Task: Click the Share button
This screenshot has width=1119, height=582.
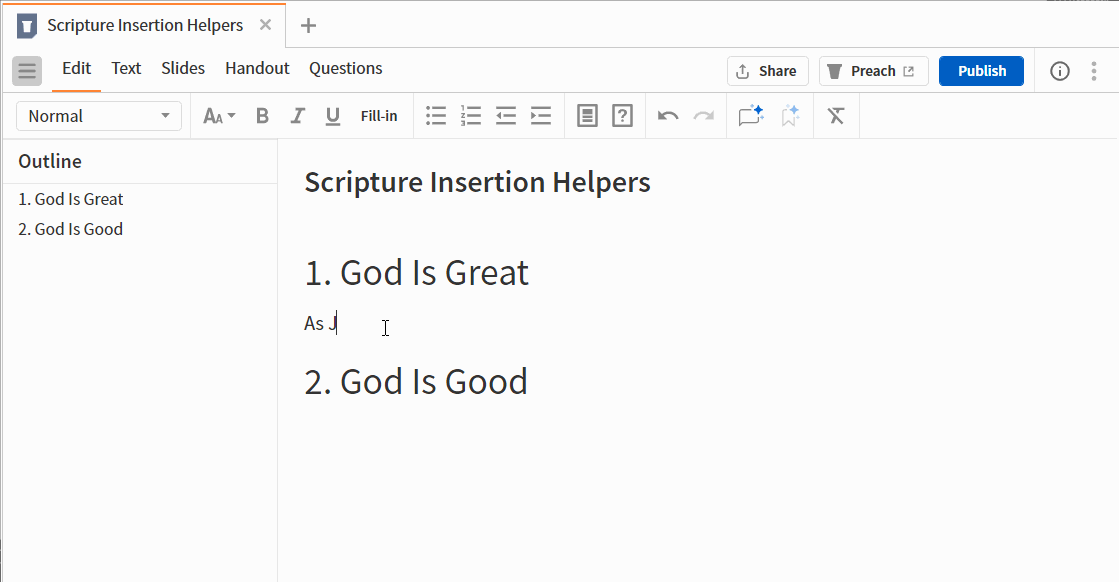Action: [767, 71]
